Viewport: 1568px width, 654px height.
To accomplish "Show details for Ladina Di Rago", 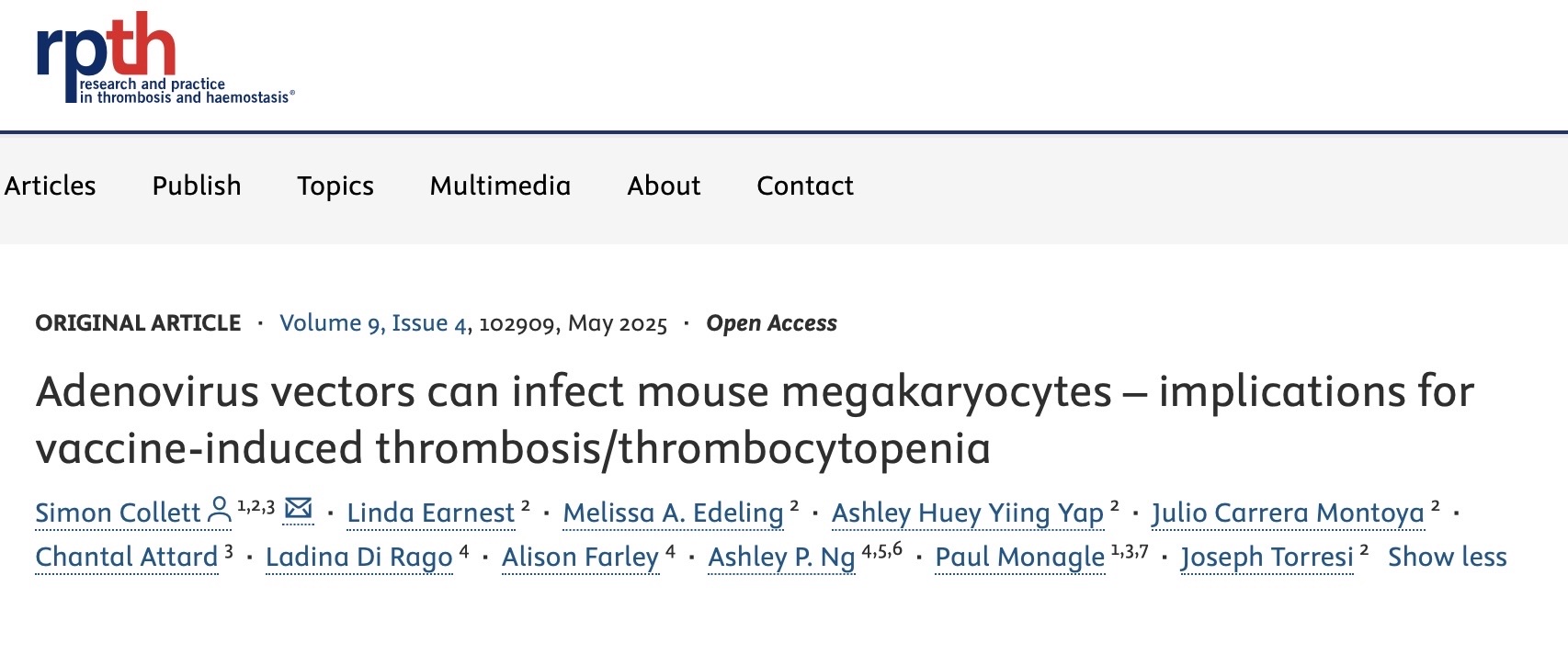I will coord(359,557).
